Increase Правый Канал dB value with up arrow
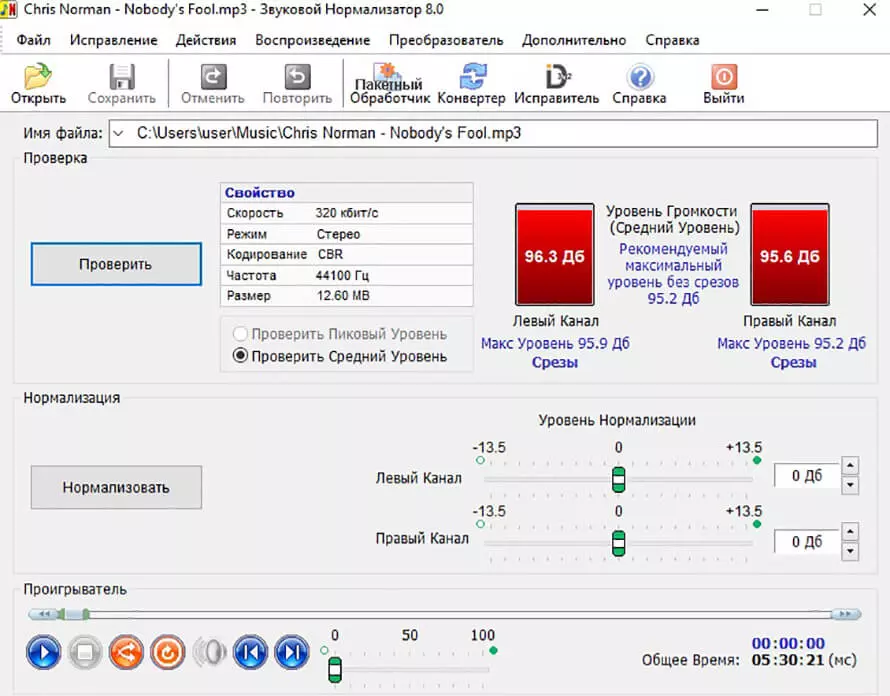Viewport: 890px width, 696px height. point(850,532)
